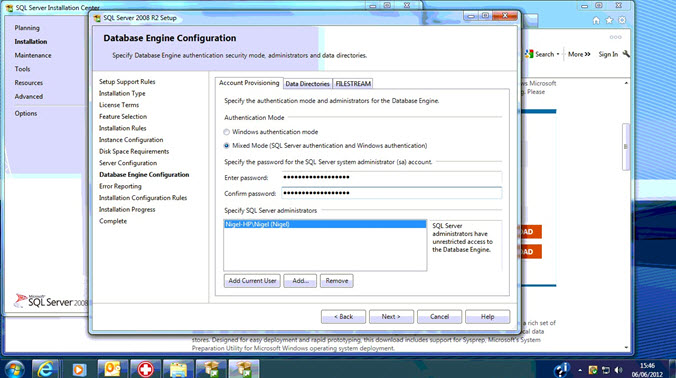Proceed with the Next button

pos(391,316)
